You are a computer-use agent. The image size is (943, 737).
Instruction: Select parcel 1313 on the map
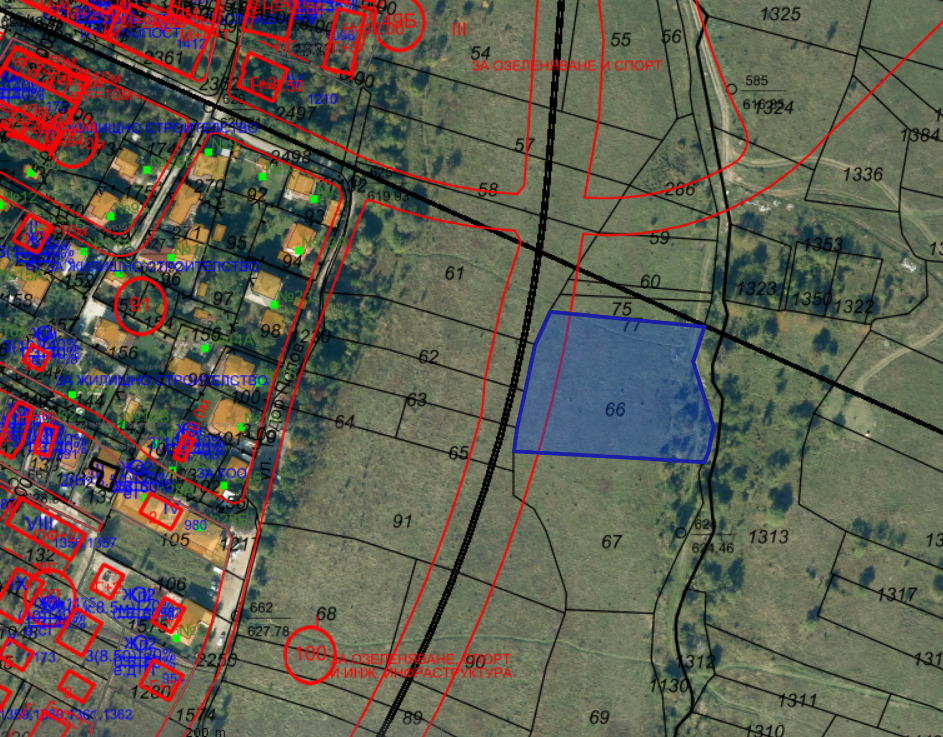click(x=768, y=536)
